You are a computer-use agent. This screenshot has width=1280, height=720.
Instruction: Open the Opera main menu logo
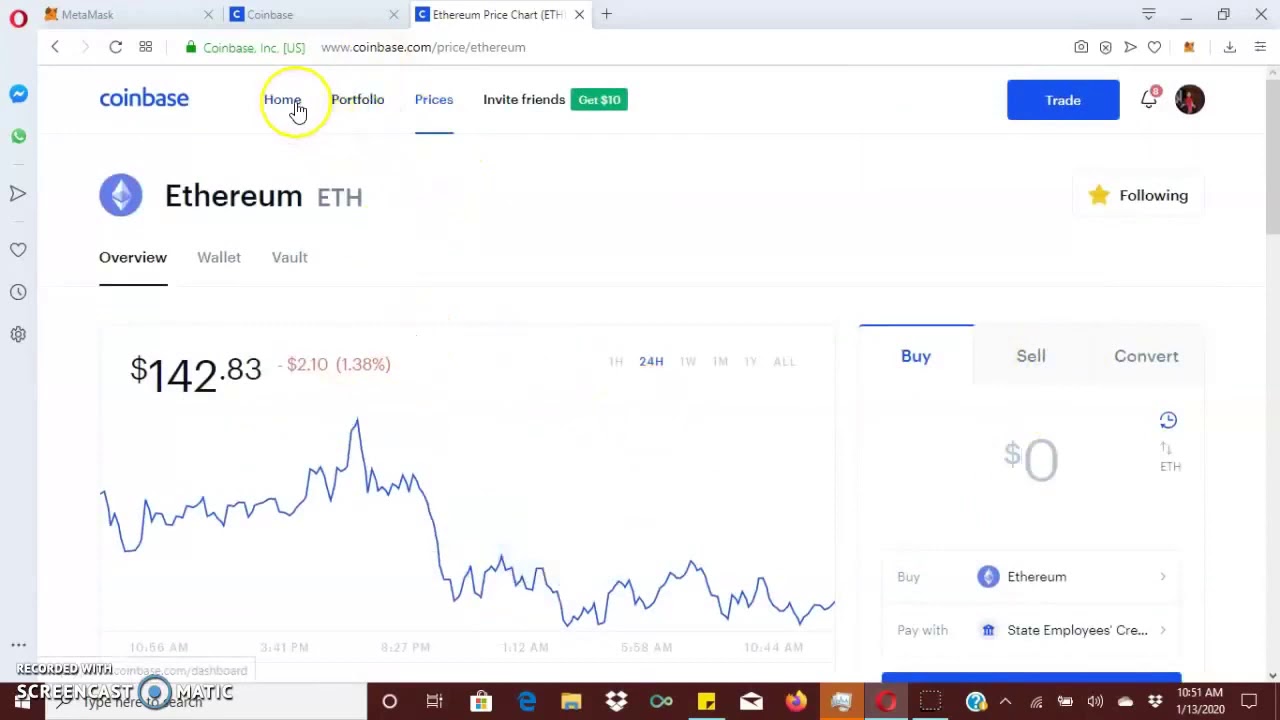pos(18,18)
